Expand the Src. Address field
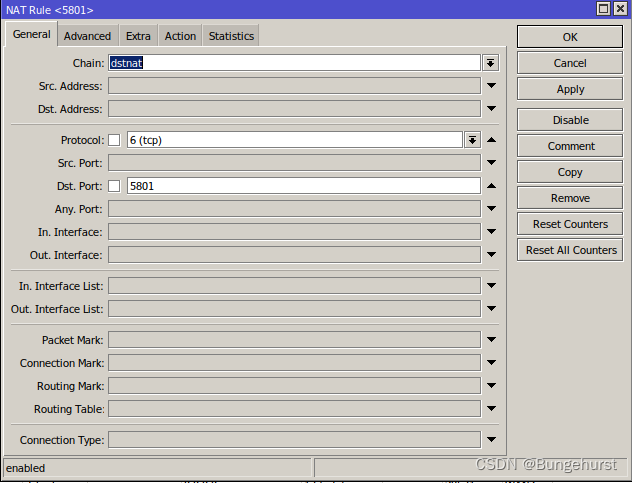 pyautogui.click(x=491, y=85)
